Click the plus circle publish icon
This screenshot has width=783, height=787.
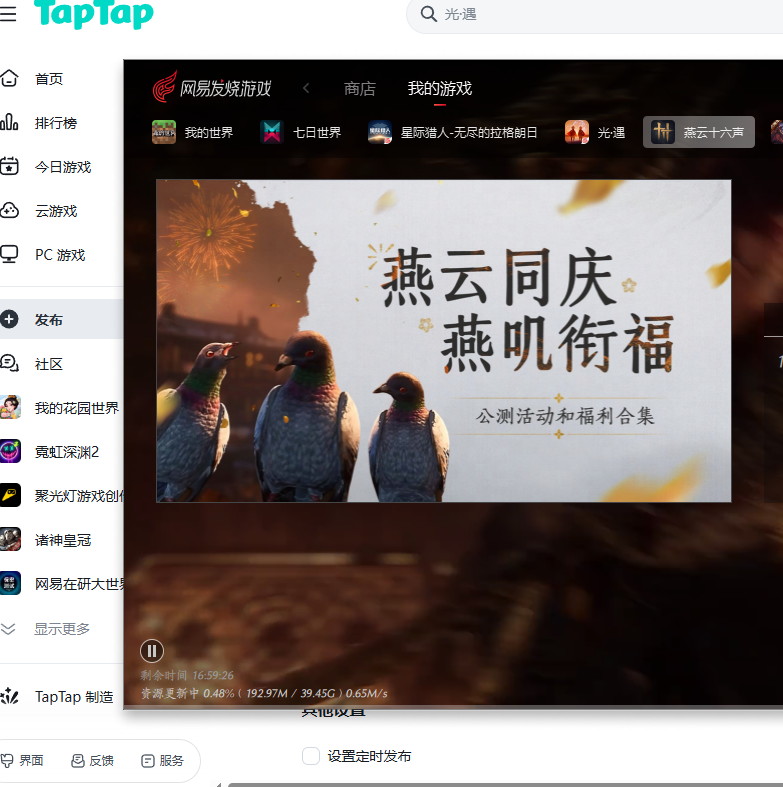click(10, 319)
